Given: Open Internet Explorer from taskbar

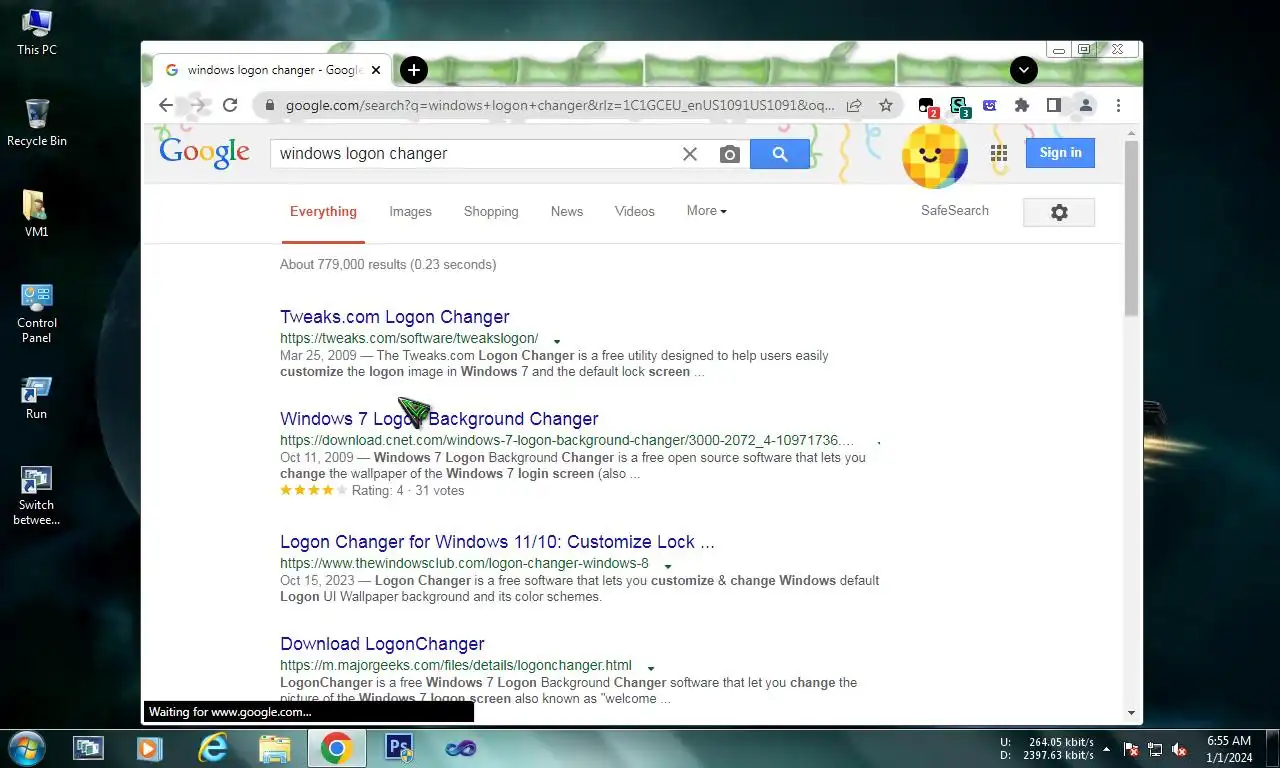Looking at the screenshot, I should pos(213,747).
